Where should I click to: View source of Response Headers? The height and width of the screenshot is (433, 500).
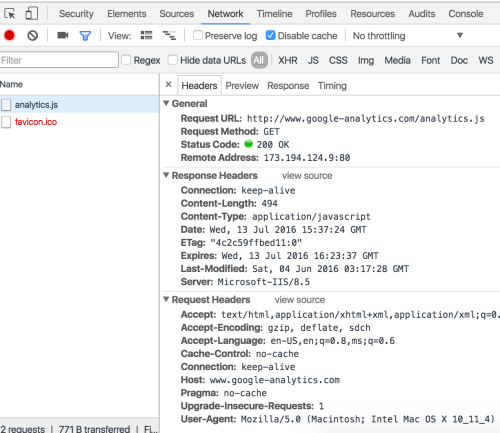(307, 175)
